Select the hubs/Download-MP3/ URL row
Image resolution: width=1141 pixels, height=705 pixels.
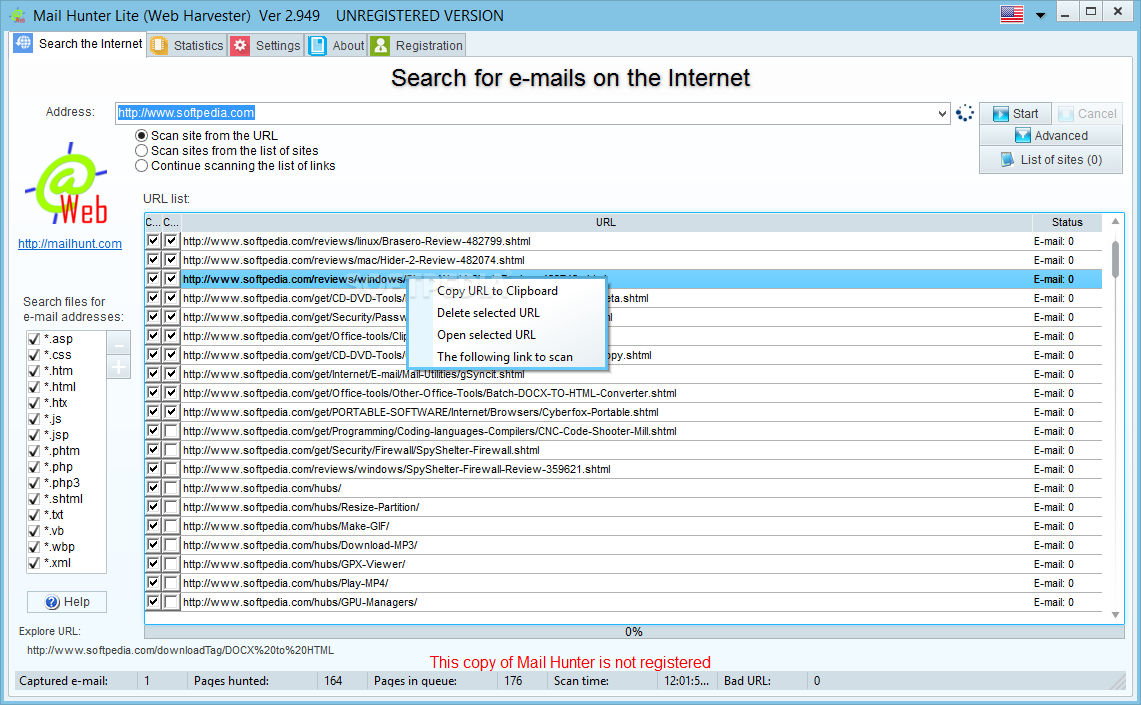[x=624, y=545]
